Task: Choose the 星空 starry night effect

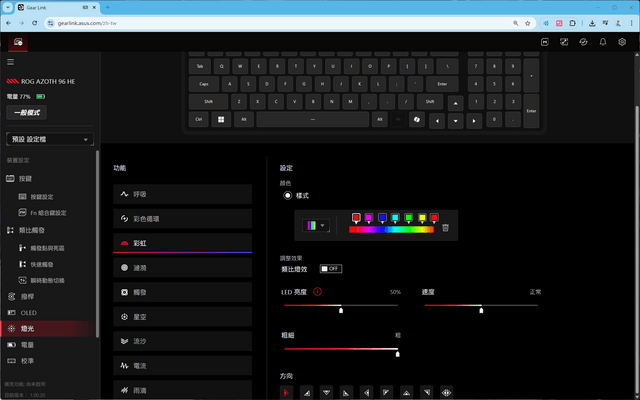Action: (x=182, y=317)
